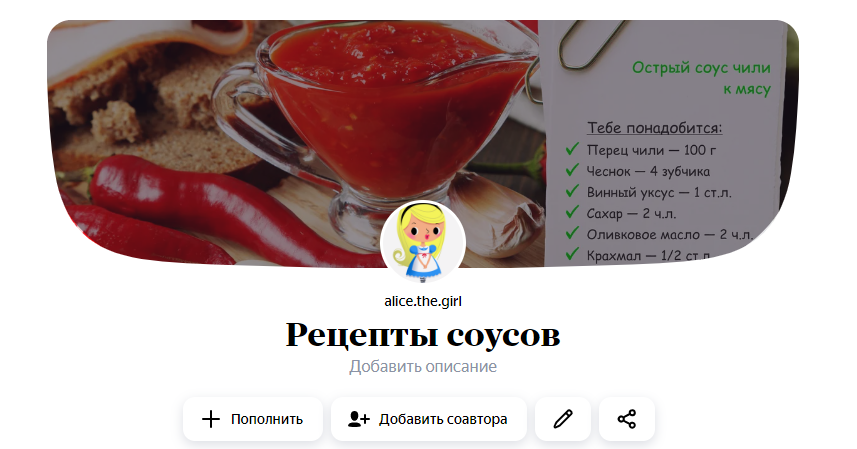Image resolution: width=857 pixels, height=449 pixels.
Task: Click the Пополнить button label
Action: 267,419
